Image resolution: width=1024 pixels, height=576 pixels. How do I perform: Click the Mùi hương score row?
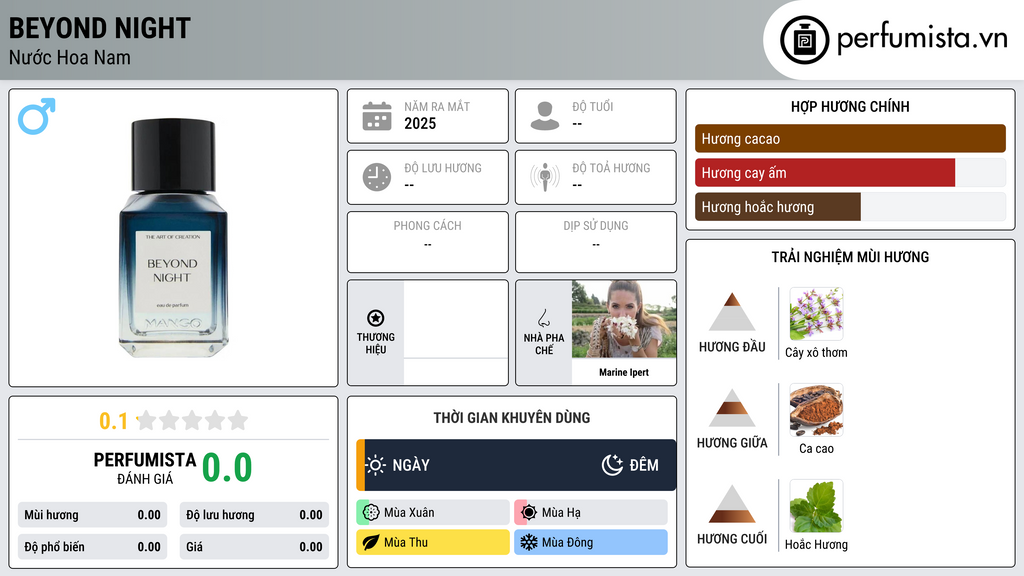(92, 515)
